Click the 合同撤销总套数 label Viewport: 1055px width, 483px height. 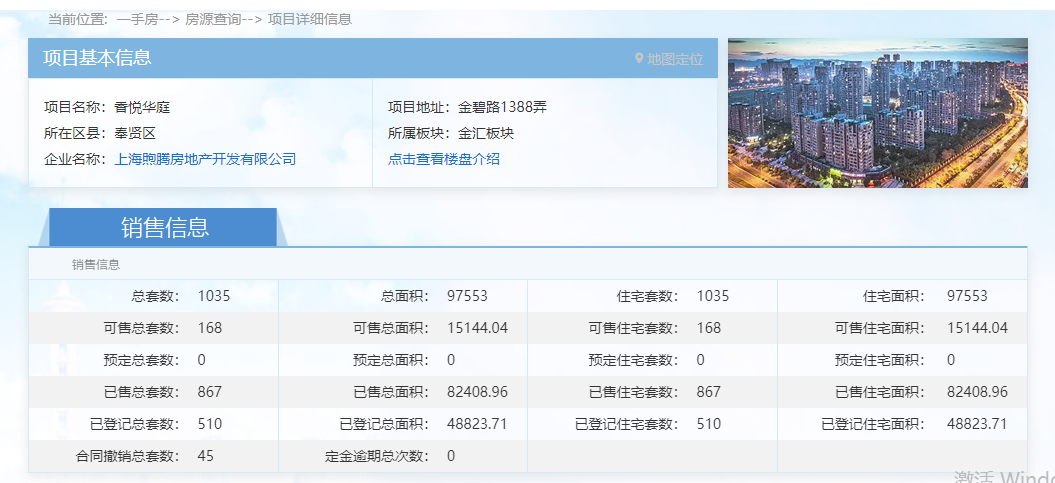click(x=128, y=456)
